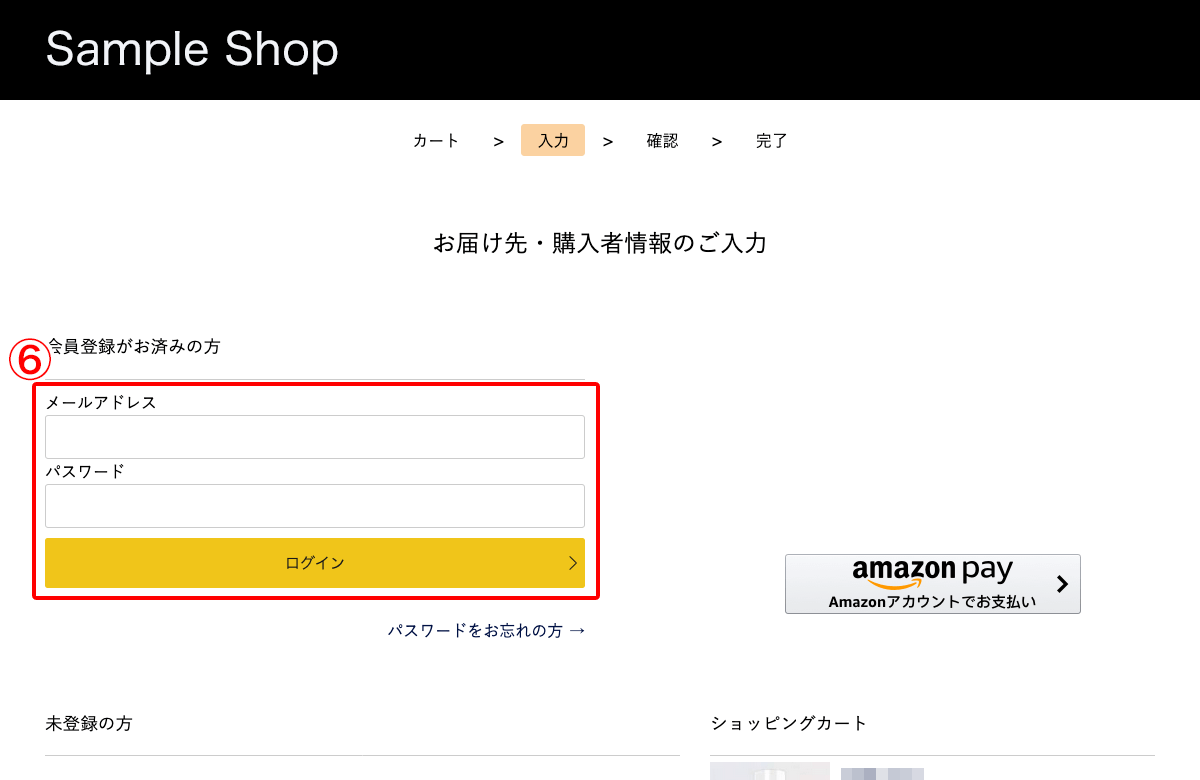Go back to the カート step
The height and width of the screenshot is (780, 1200).
[x=436, y=141]
